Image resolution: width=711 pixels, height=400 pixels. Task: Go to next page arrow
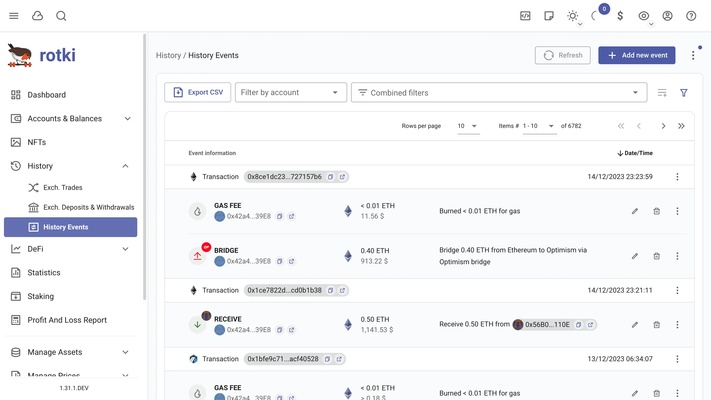pyautogui.click(x=663, y=126)
